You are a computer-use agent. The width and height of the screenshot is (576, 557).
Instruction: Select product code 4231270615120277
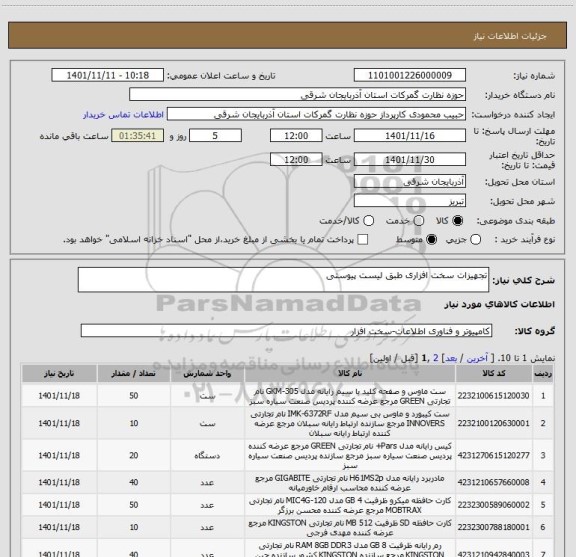coord(493,455)
